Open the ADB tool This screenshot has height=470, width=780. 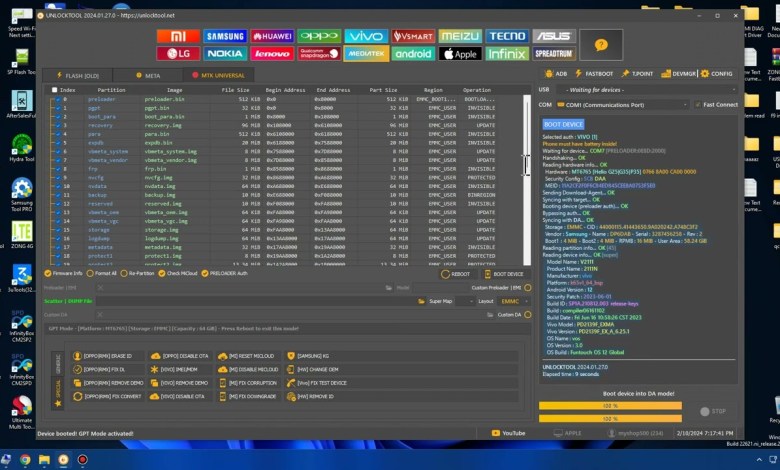pyautogui.click(x=556, y=73)
